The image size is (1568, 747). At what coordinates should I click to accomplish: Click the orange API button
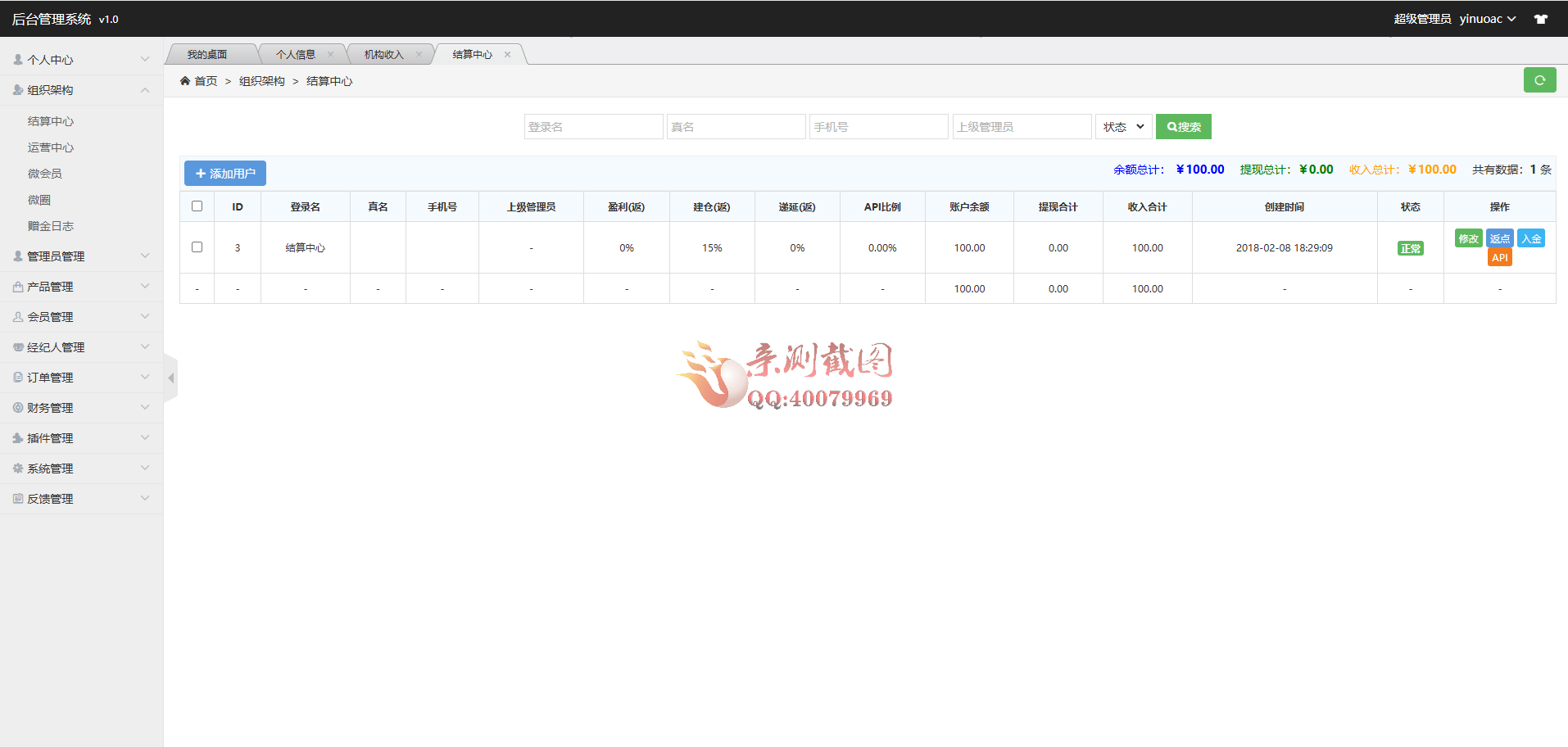coord(1499,257)
